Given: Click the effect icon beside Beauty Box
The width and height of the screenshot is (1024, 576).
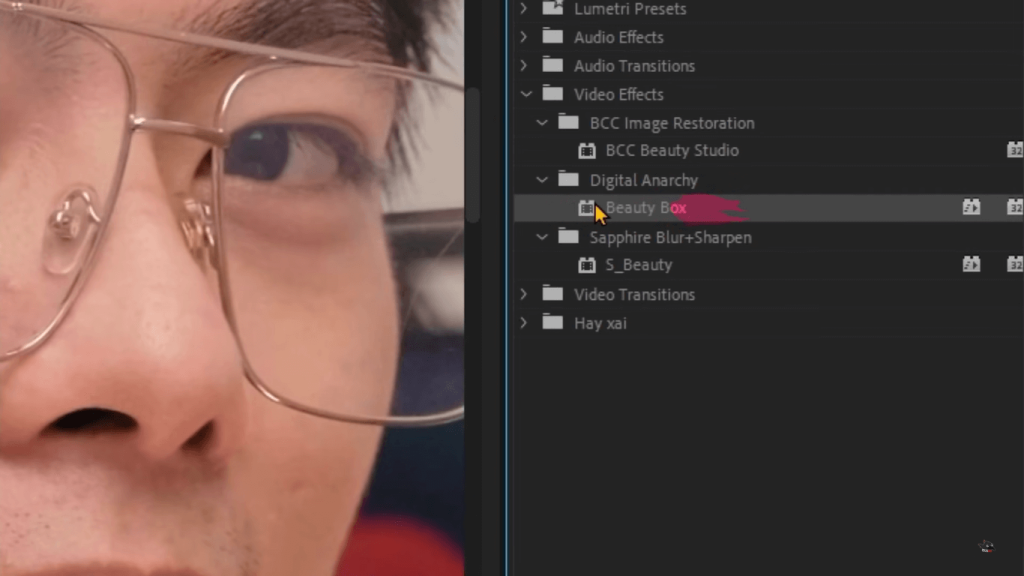Looking at the screenshot, I should (x=587, y=207).
